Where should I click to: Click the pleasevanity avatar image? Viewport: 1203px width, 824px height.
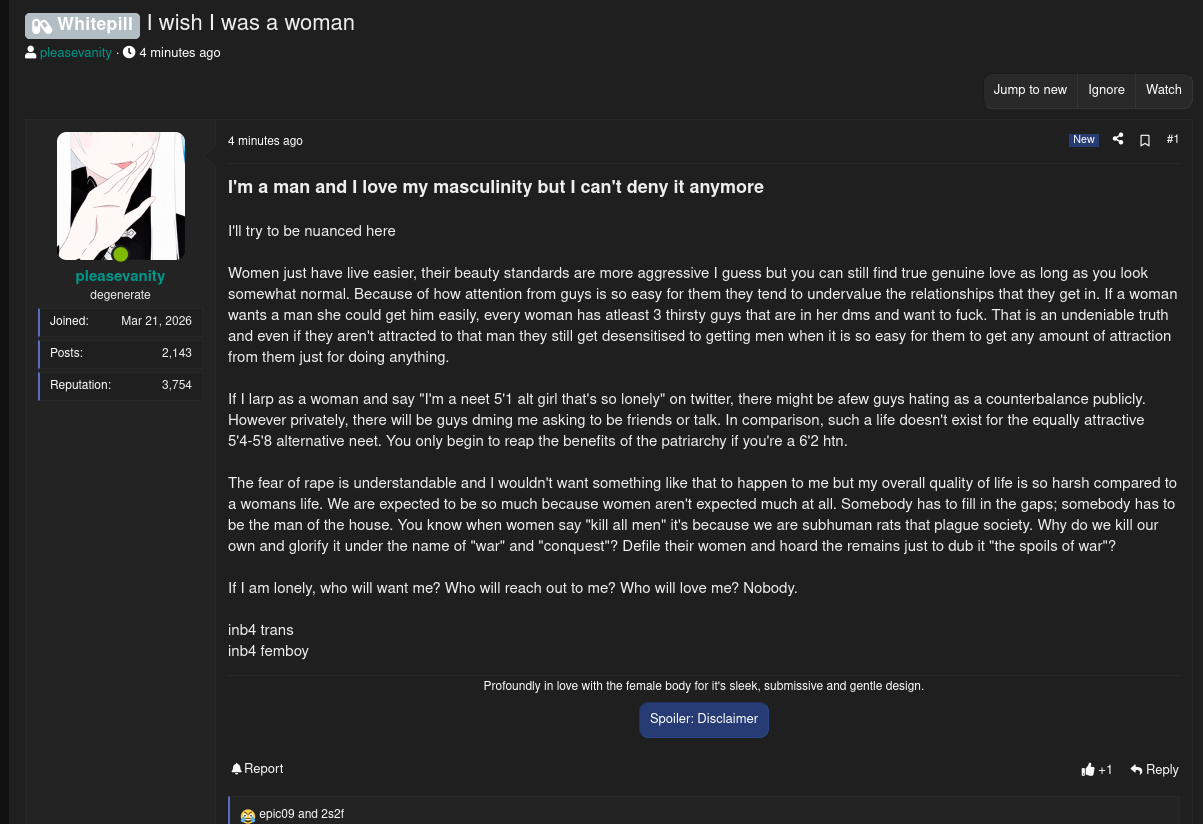coord(121,196)
